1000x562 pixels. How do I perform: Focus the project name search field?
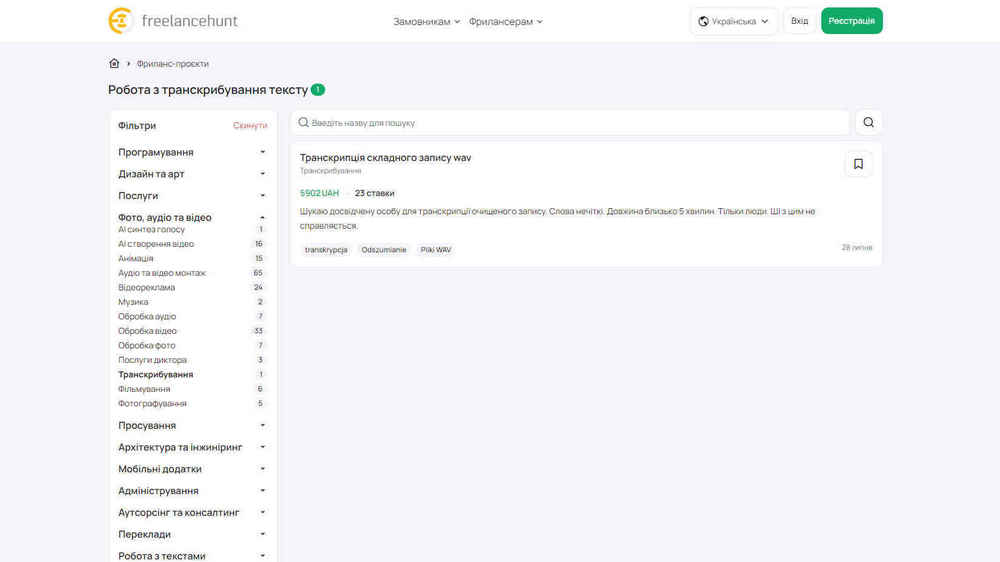pos(570,122)
